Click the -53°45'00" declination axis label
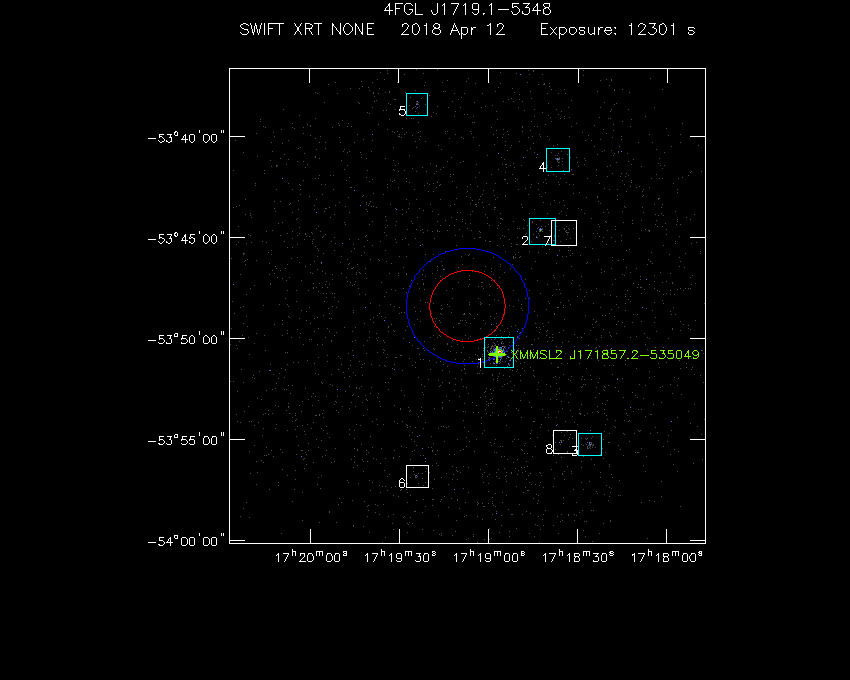Viewport: 850px width, 680px height. point(186,239)
